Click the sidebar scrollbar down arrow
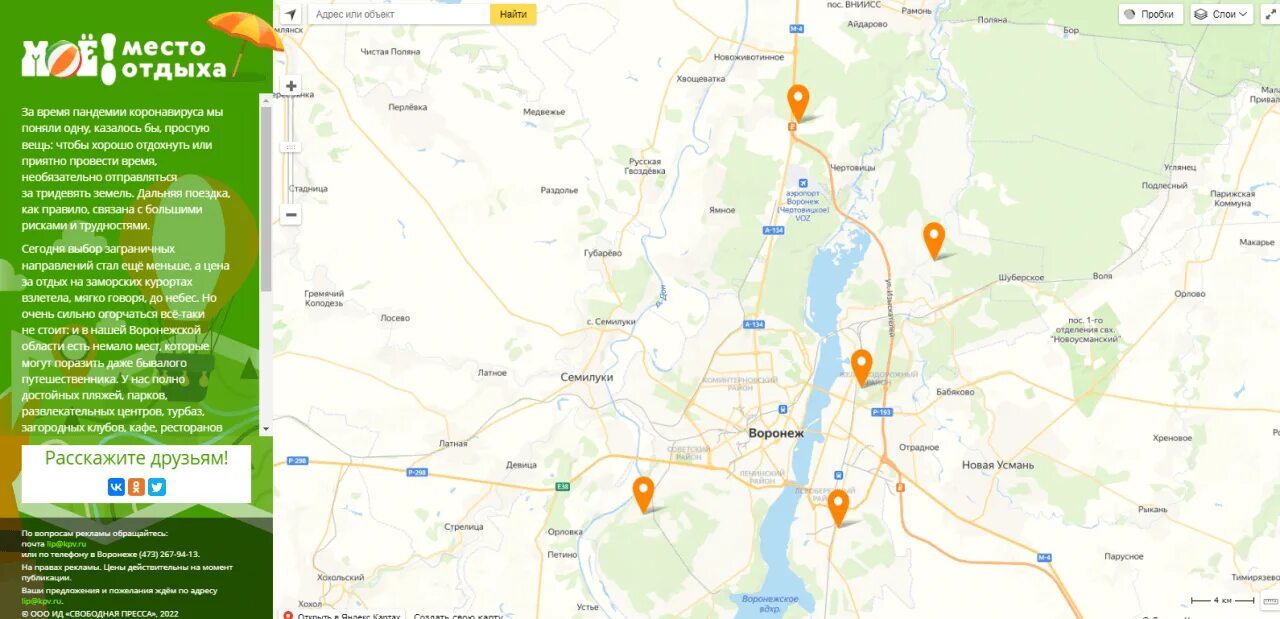1280x619 pixels. 266,429
